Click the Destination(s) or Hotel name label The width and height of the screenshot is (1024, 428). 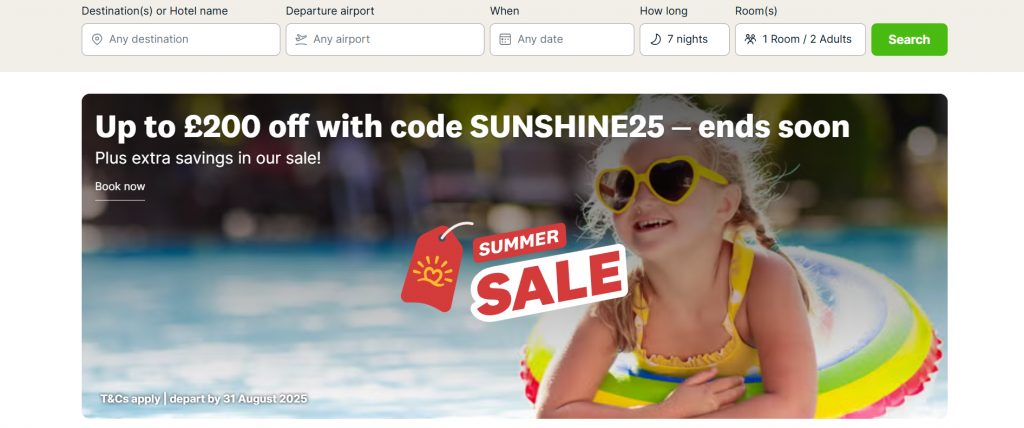tap(155, 11)
